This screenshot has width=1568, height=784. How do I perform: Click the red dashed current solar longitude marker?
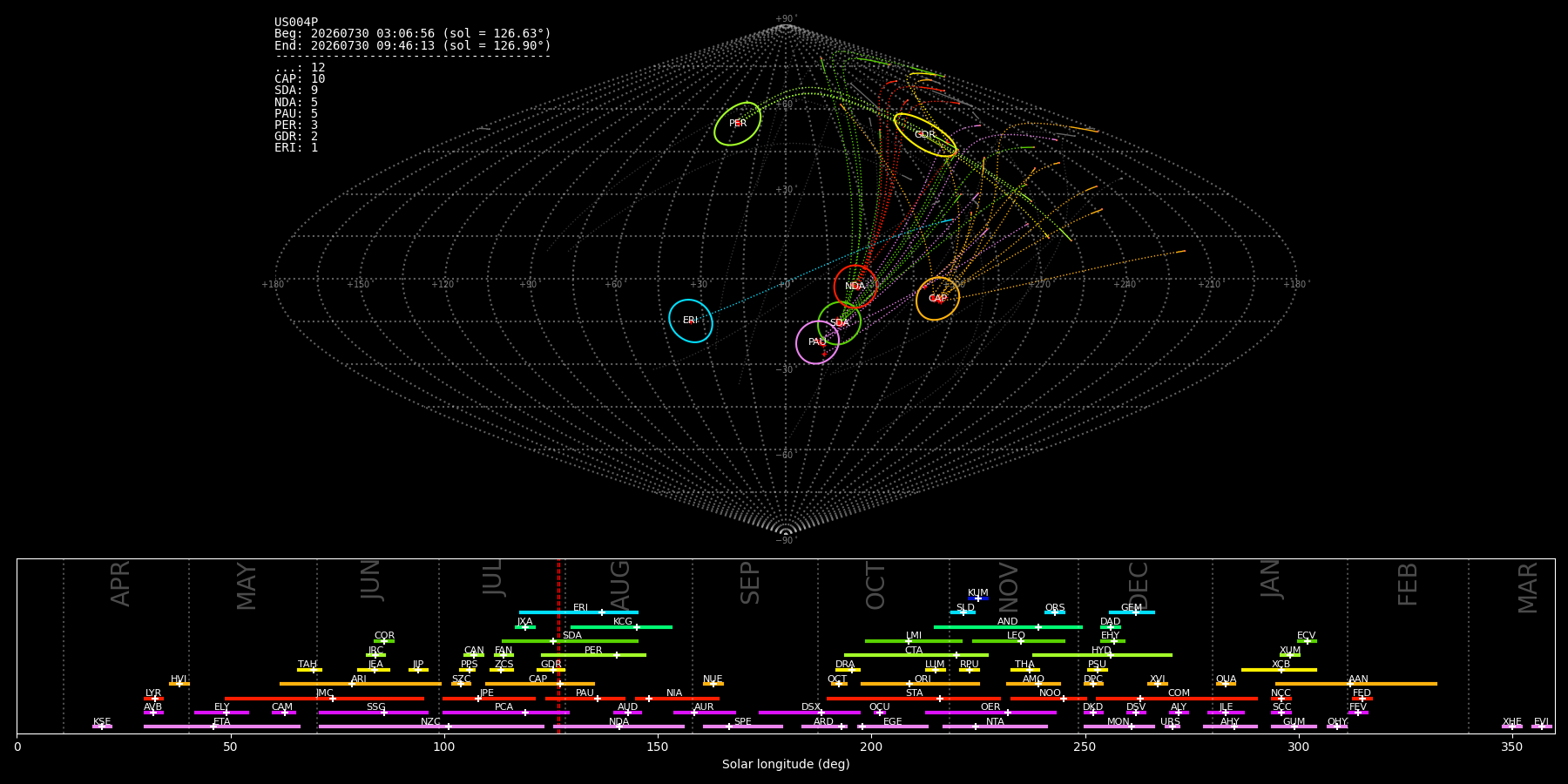point(558,645)
